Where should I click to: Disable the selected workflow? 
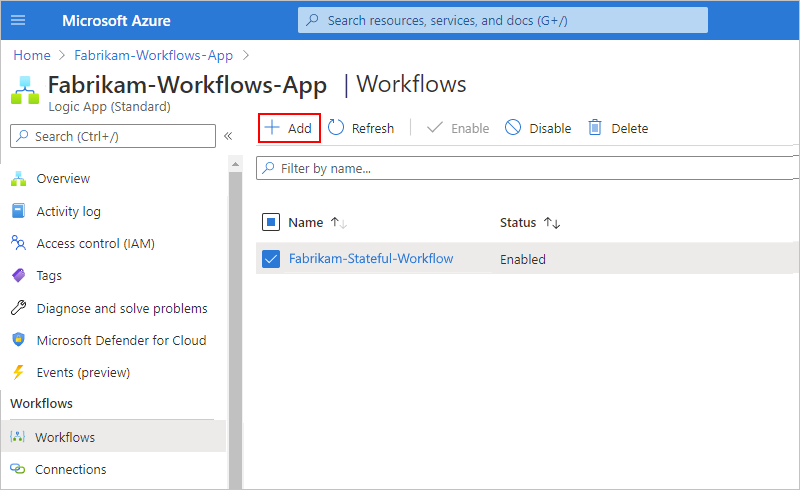click(538, 128)
